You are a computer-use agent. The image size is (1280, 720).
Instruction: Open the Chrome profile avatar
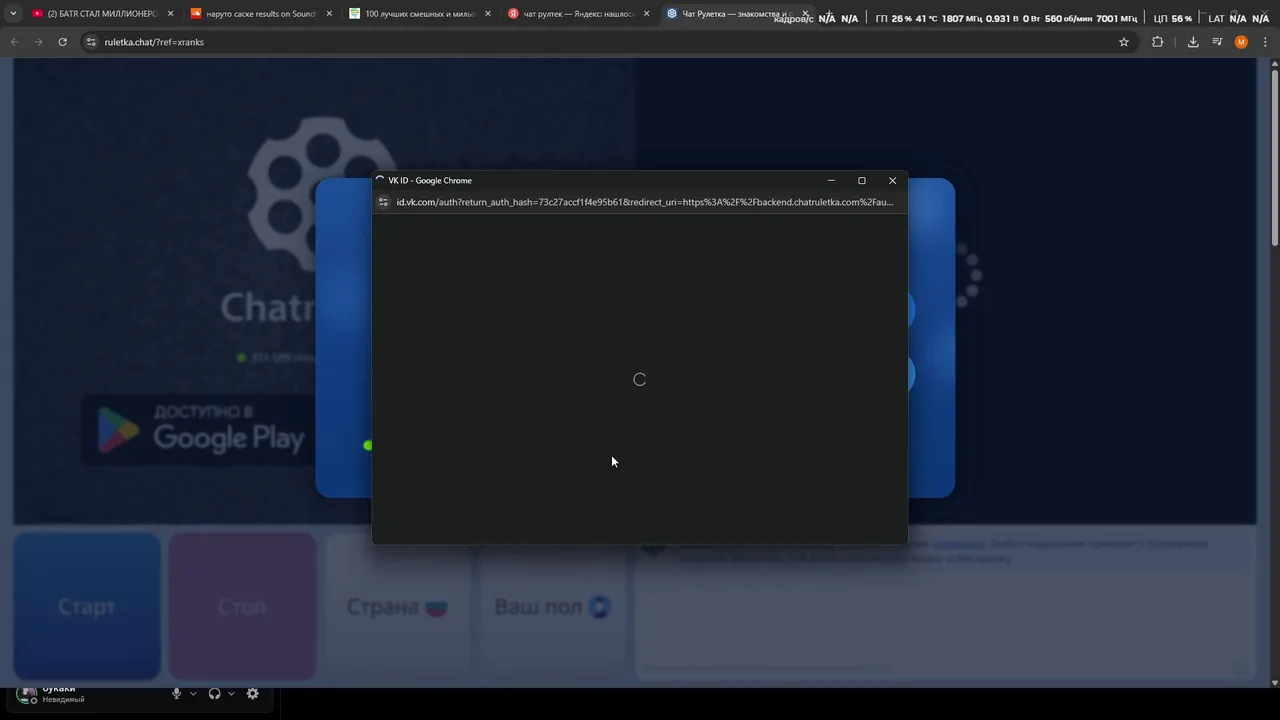[1241, 42]
